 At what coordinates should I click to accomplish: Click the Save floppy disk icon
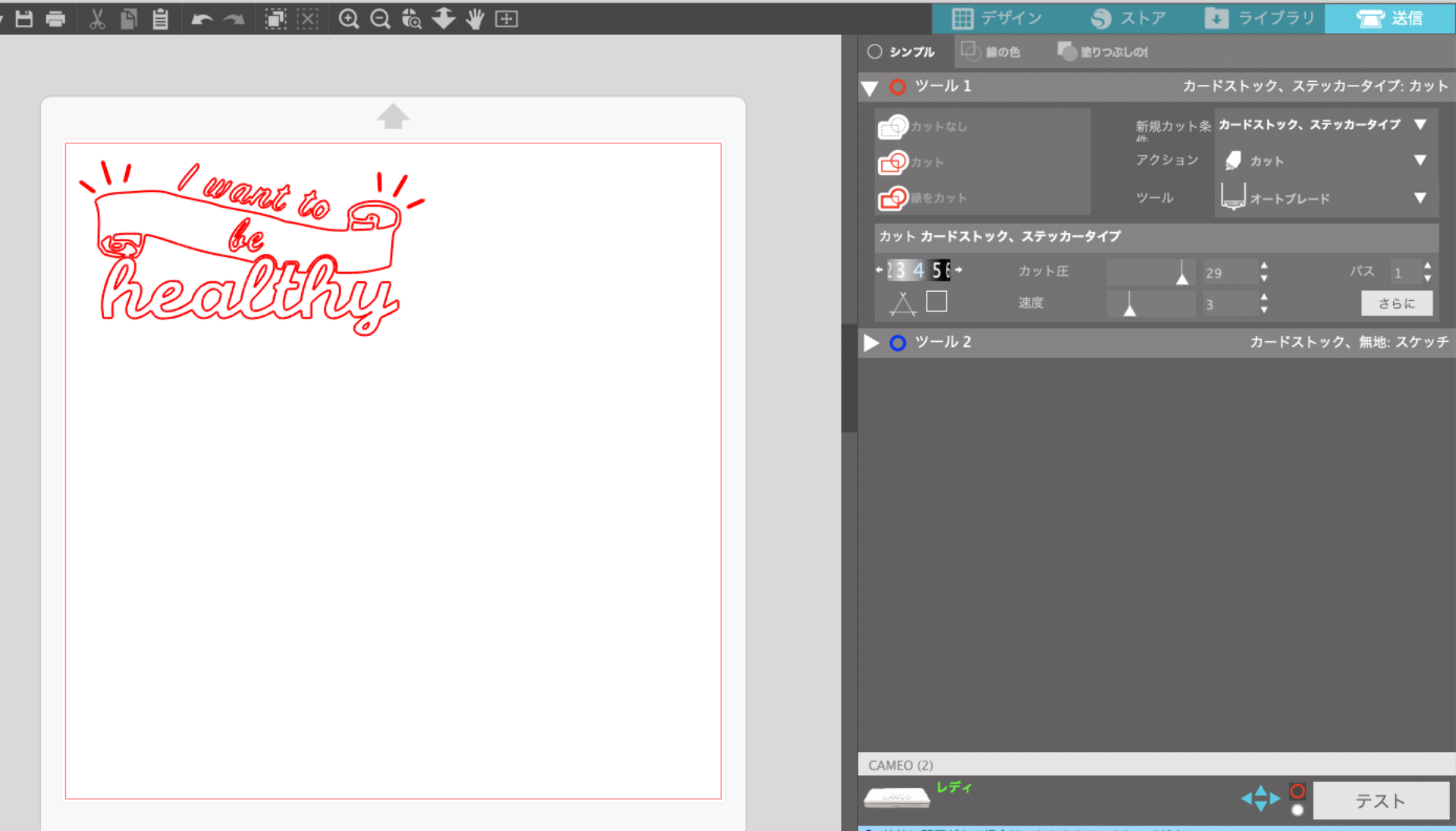click(24, 19)
